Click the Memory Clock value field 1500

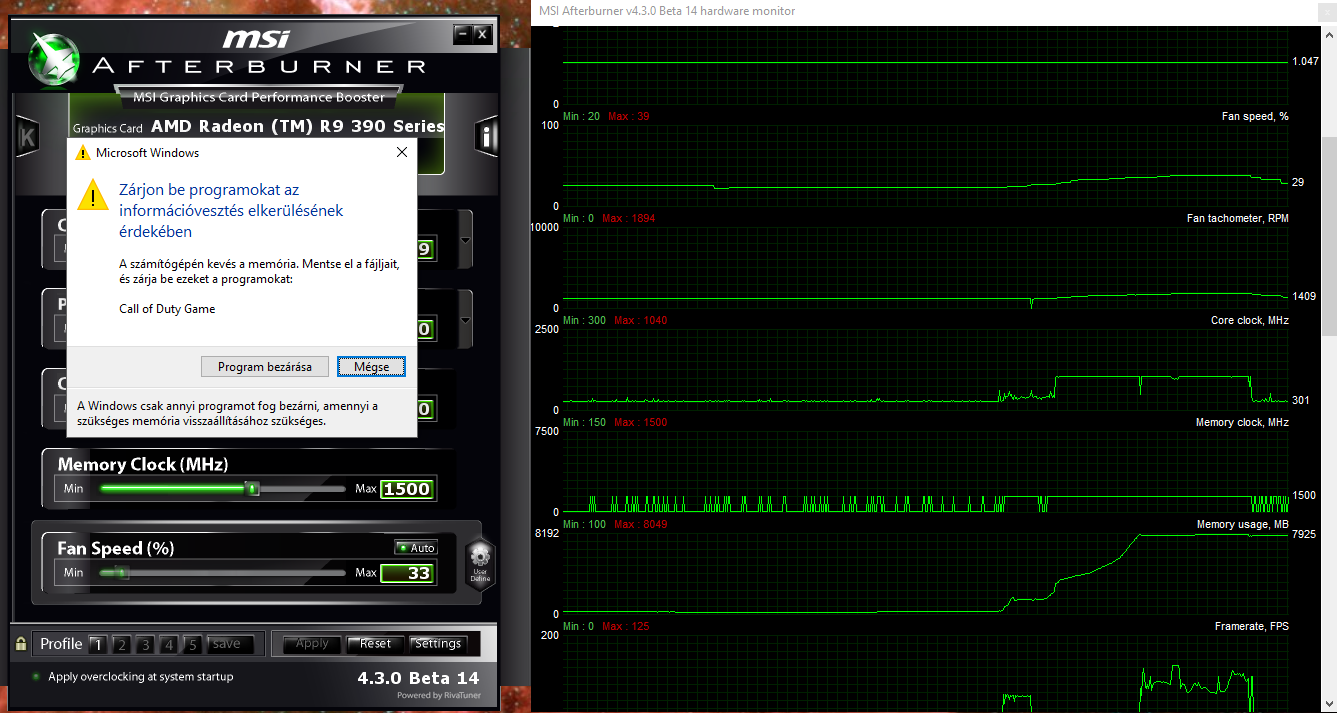407,489
